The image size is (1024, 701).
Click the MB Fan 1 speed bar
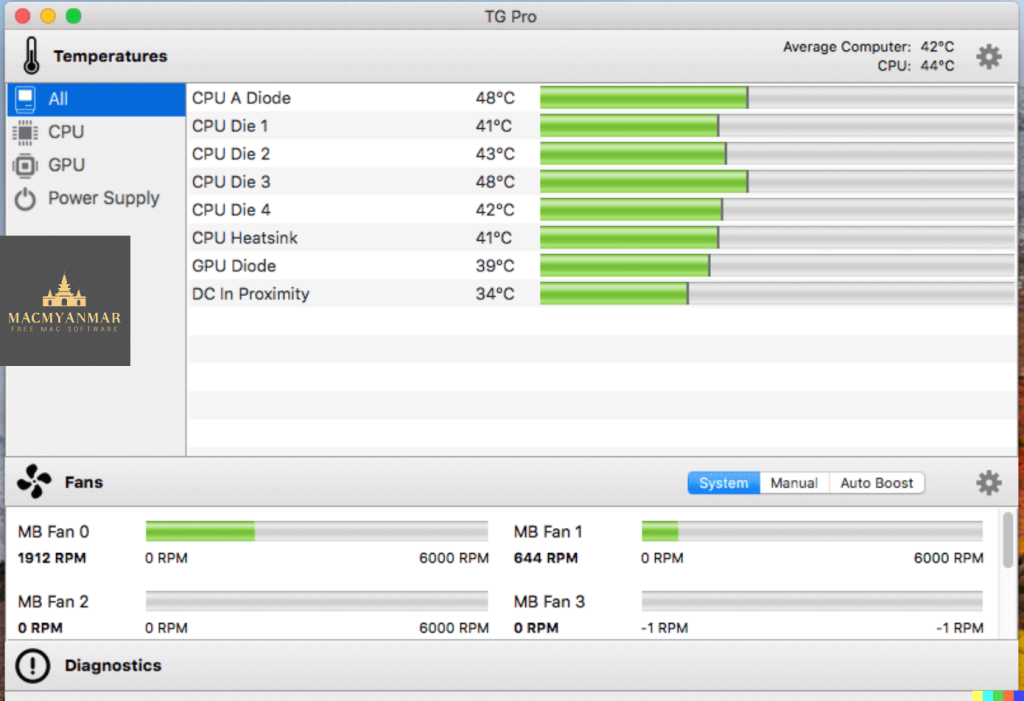[812, 531]
